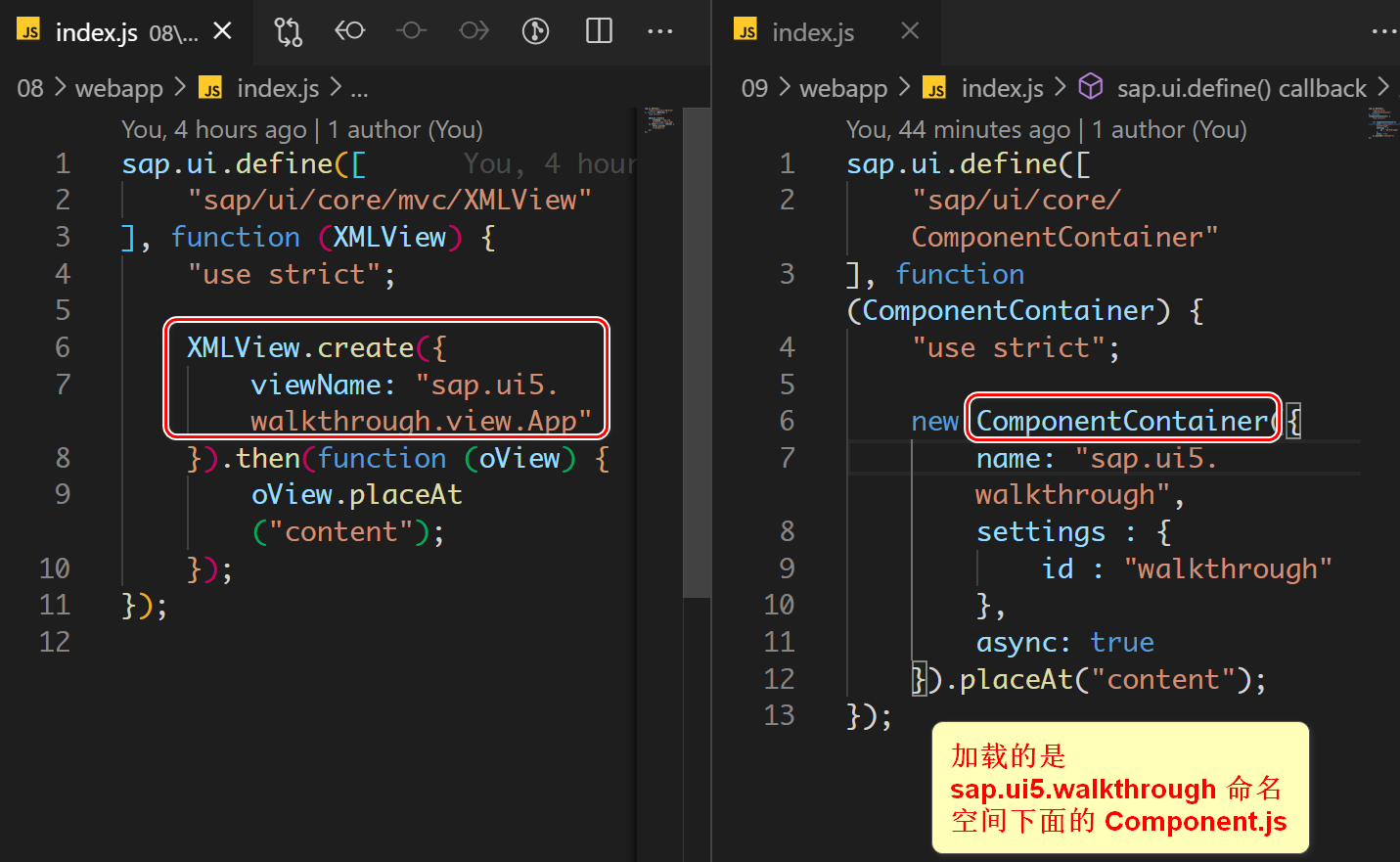Click the JS icon in the right breadcrumb
Image resolution: width=1400 pixels, height=862 pixels.
coord(934,88)
